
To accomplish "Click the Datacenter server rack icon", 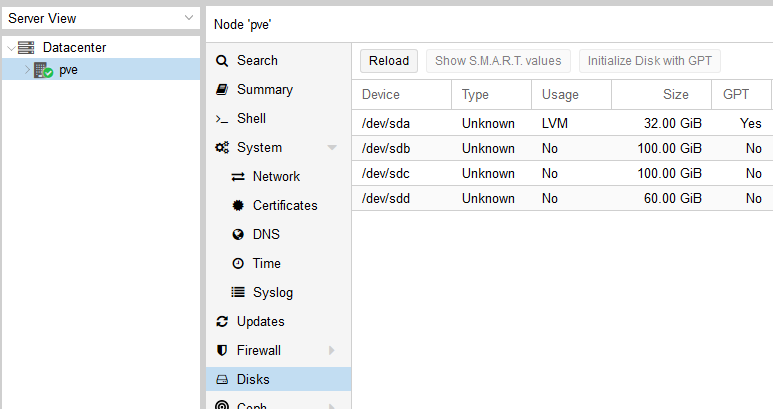I will point(26,47).
